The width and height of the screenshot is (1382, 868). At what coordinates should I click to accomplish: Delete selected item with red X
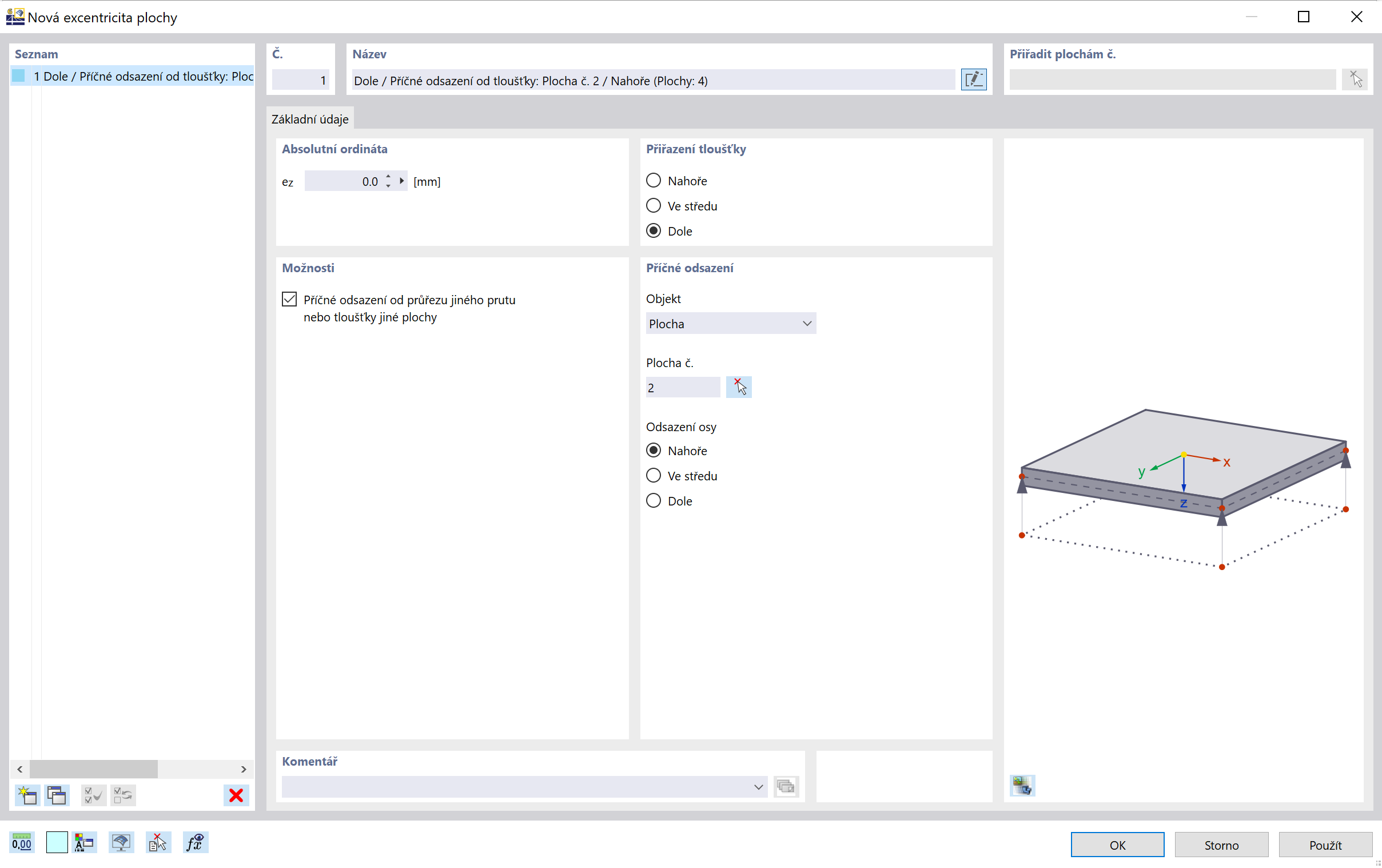coord(236,795)
